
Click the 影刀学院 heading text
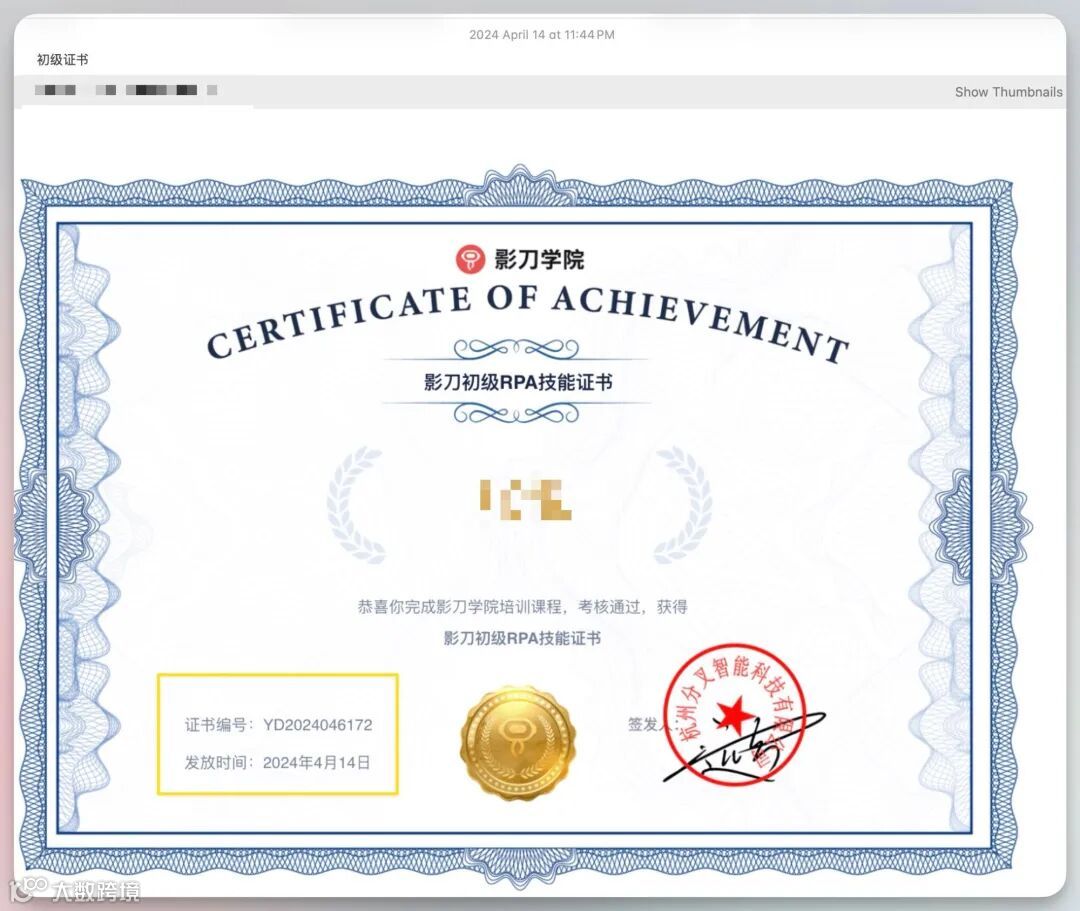click(x=539, y=260)
